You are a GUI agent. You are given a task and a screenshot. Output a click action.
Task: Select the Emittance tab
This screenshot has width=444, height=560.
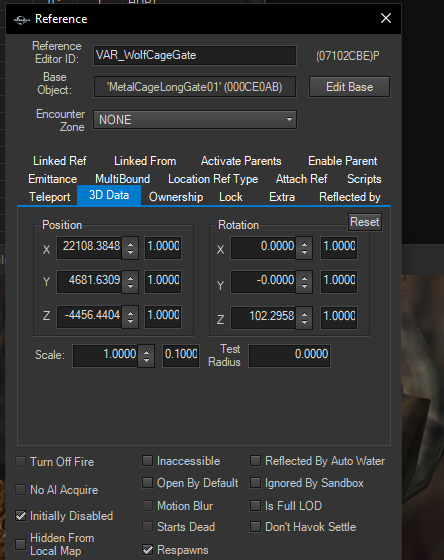[53, 179]
